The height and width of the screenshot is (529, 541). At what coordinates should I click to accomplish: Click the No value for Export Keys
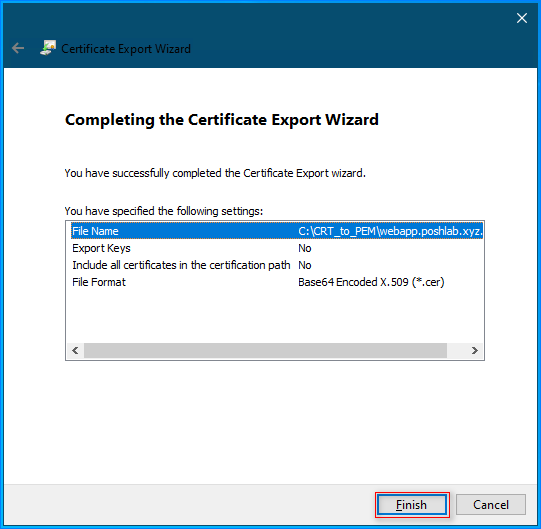[x=305, y=248]
